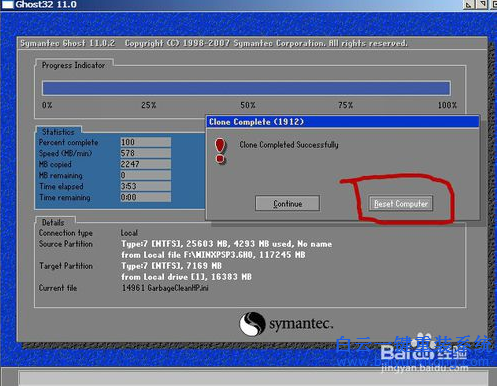Click the red exclamation warning icon
This screenshot has height=387, width=497.
click(x=220, y=151)
